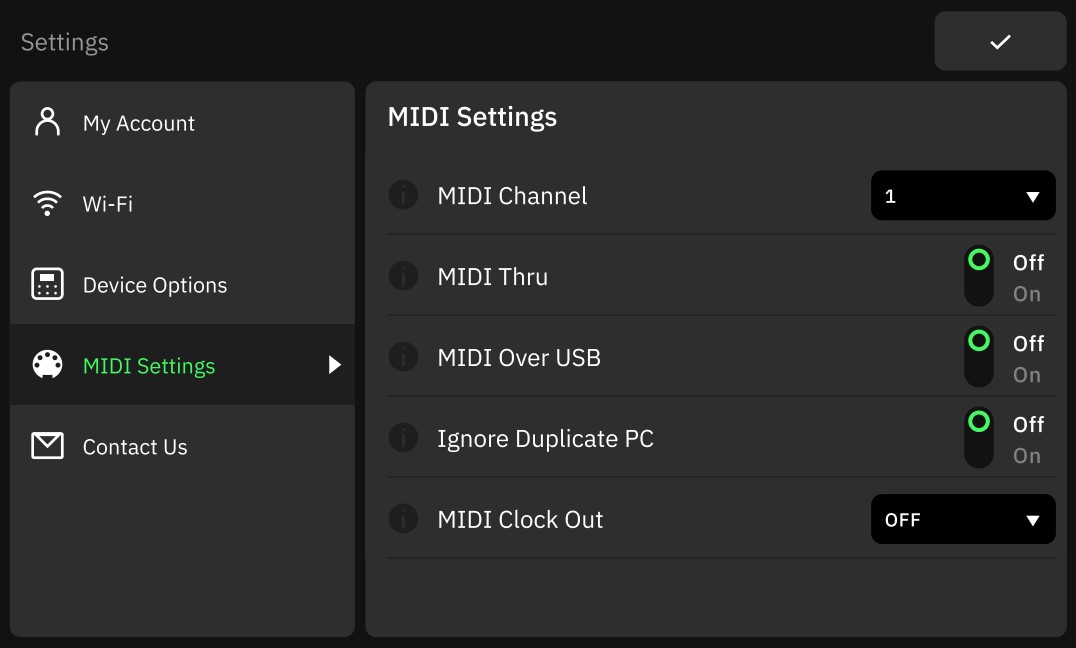
Task: Click the Device Options pedal icon
Action: [47, 284]
